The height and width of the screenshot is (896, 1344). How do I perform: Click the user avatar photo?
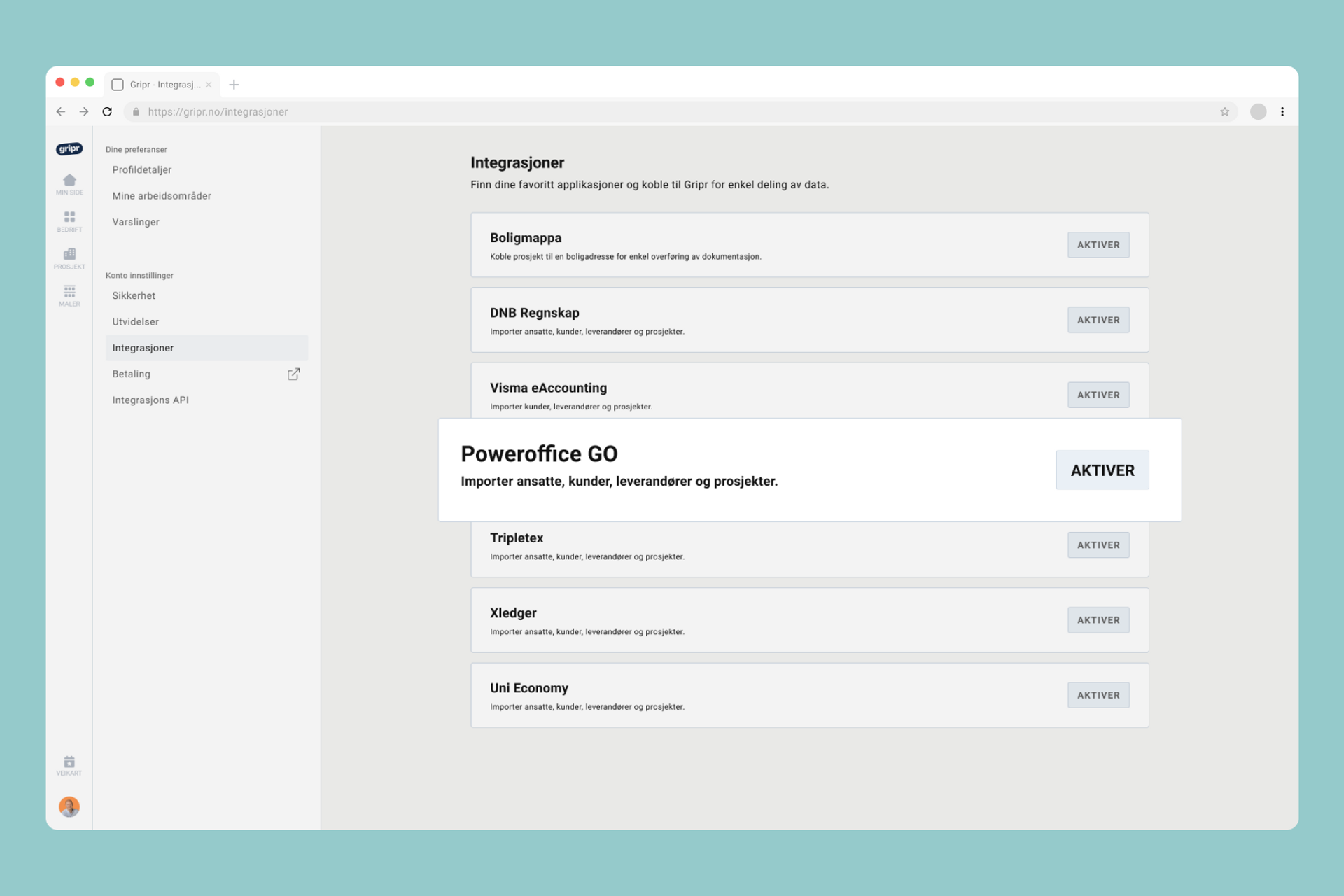(69, 806)
